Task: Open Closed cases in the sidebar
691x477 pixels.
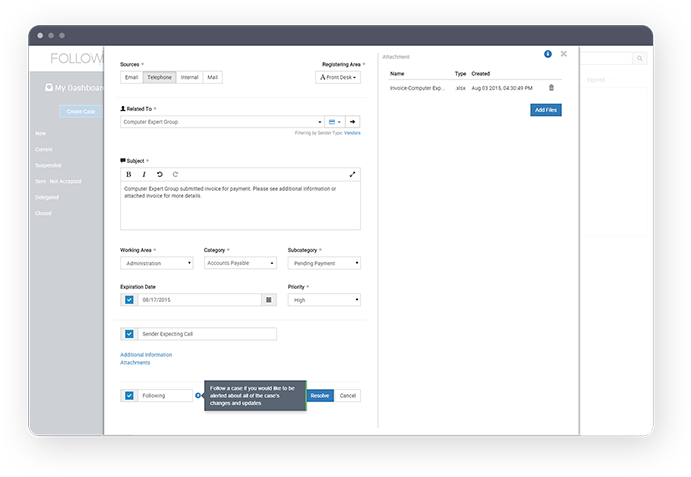Action: 43,213
